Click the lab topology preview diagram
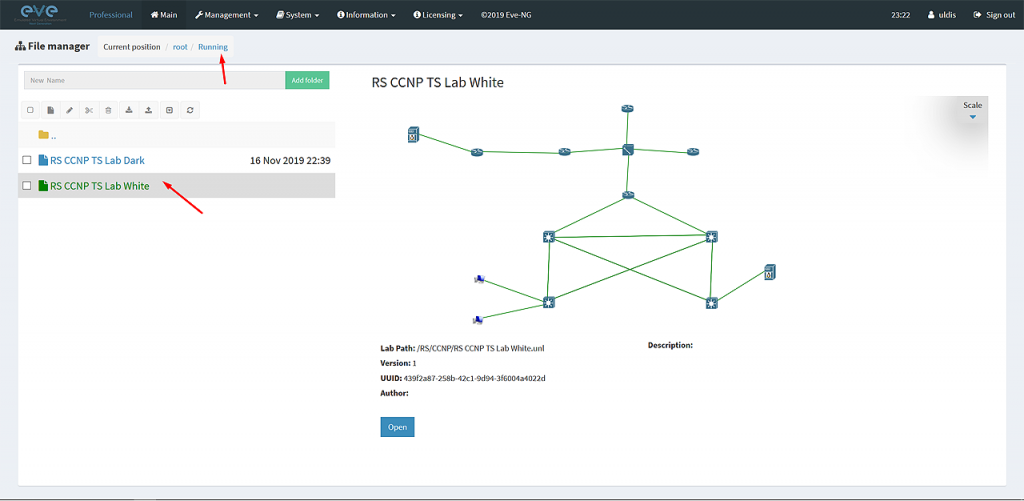Image resolution: width=1024 pixels, height=501 pixels. pos(594,216)
